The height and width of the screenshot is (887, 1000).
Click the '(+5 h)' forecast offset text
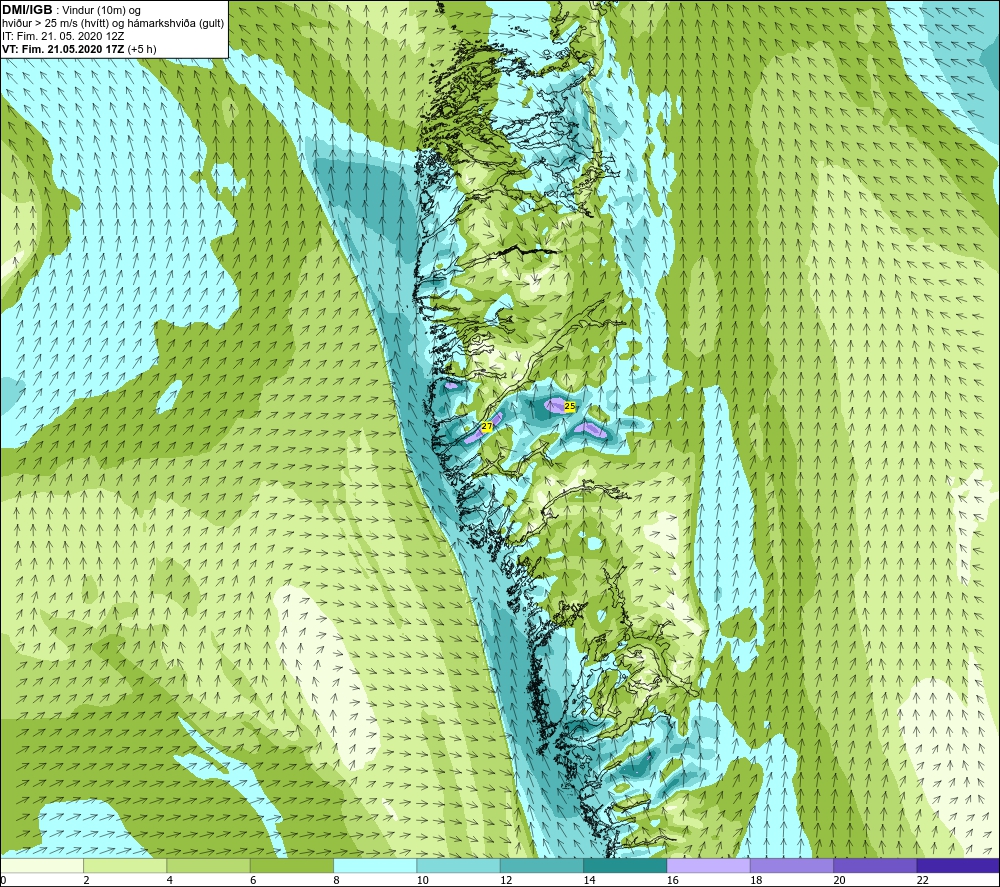pos(142,49)
